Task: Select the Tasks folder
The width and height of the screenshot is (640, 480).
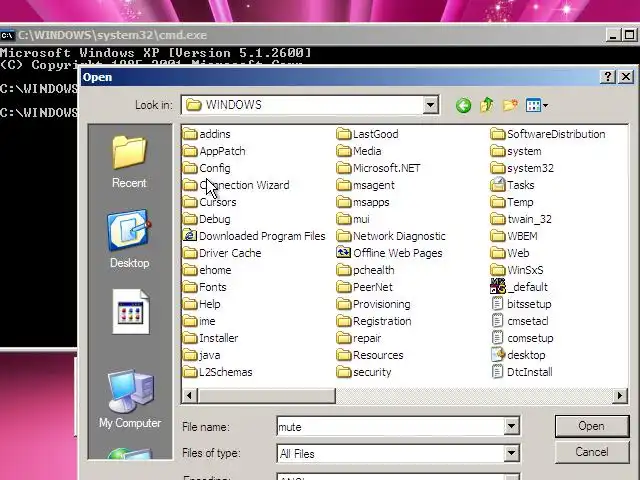Action: click(x=512, y=185)
